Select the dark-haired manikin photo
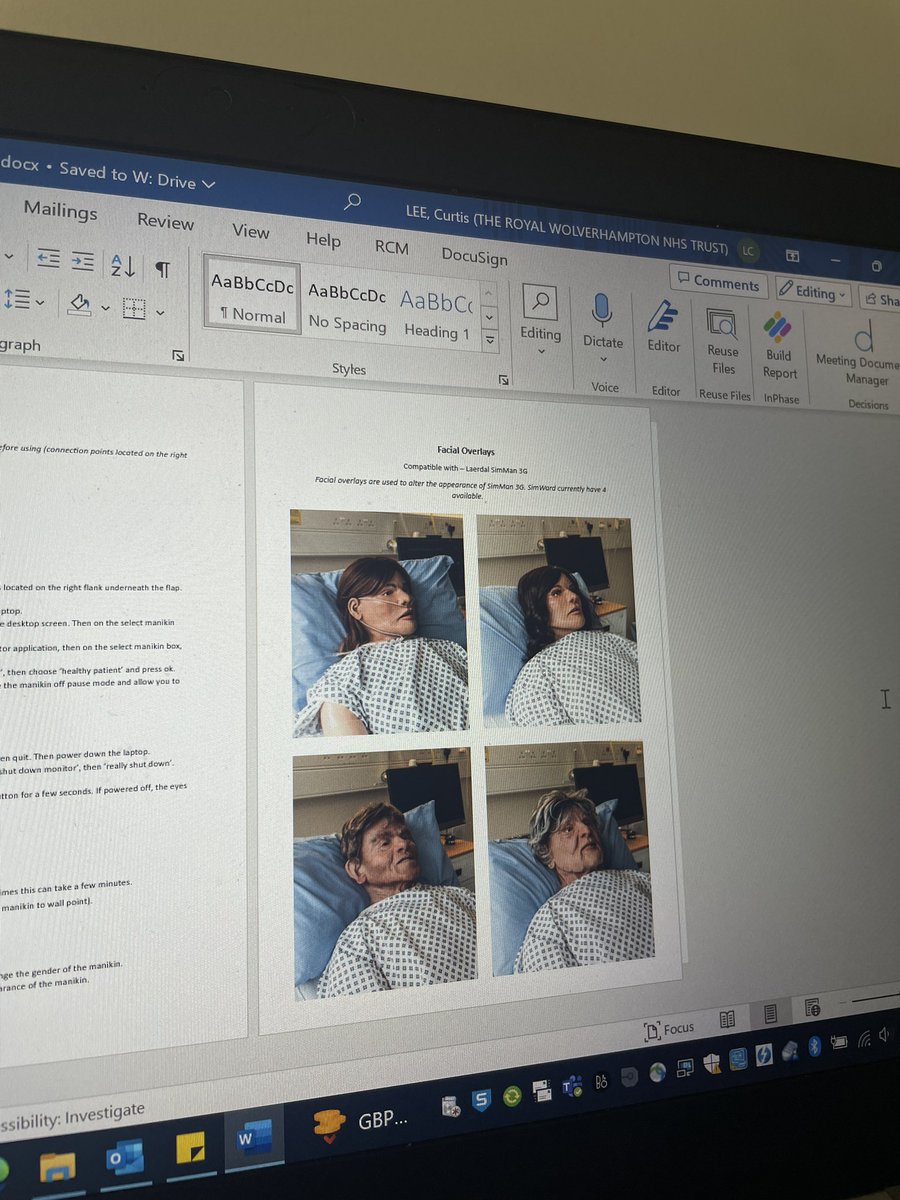Image resolution: width=900 pixels, height=1200 pixels. pyautogui.click(x=558, y=619)
